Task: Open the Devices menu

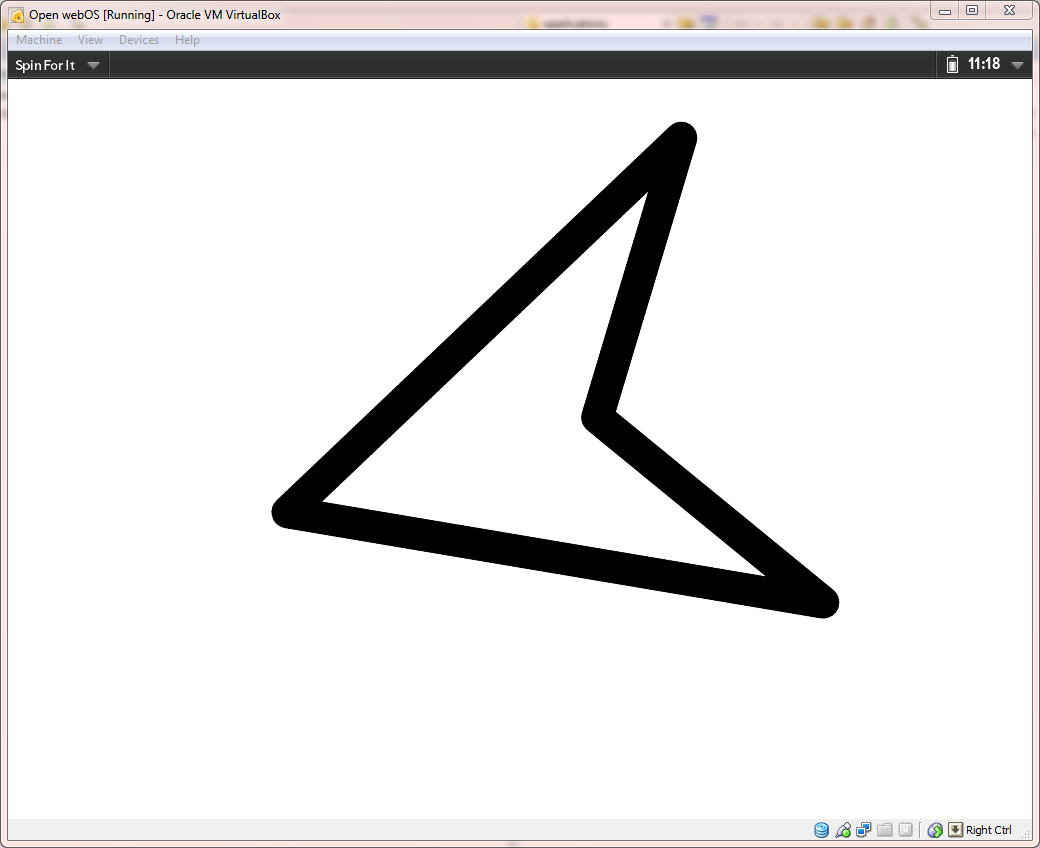Action: [x=138, y=40]
